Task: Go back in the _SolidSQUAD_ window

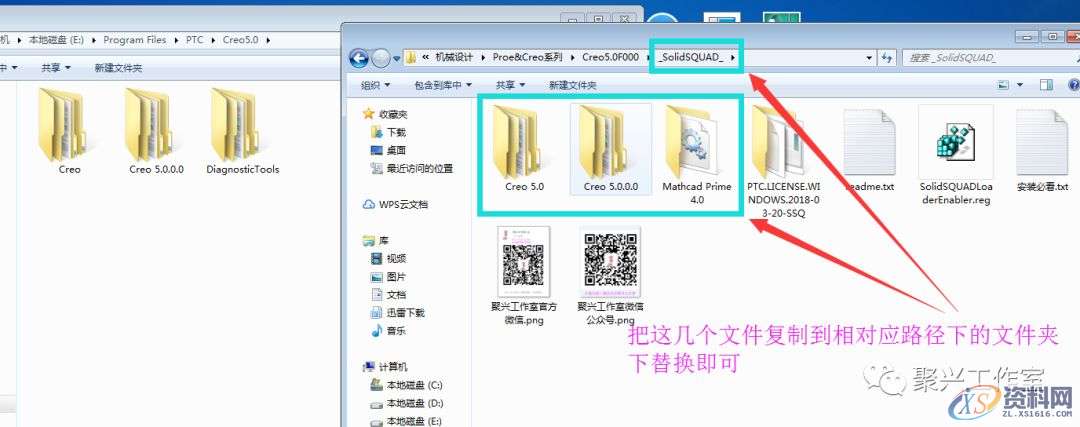Action: [358, 59]
